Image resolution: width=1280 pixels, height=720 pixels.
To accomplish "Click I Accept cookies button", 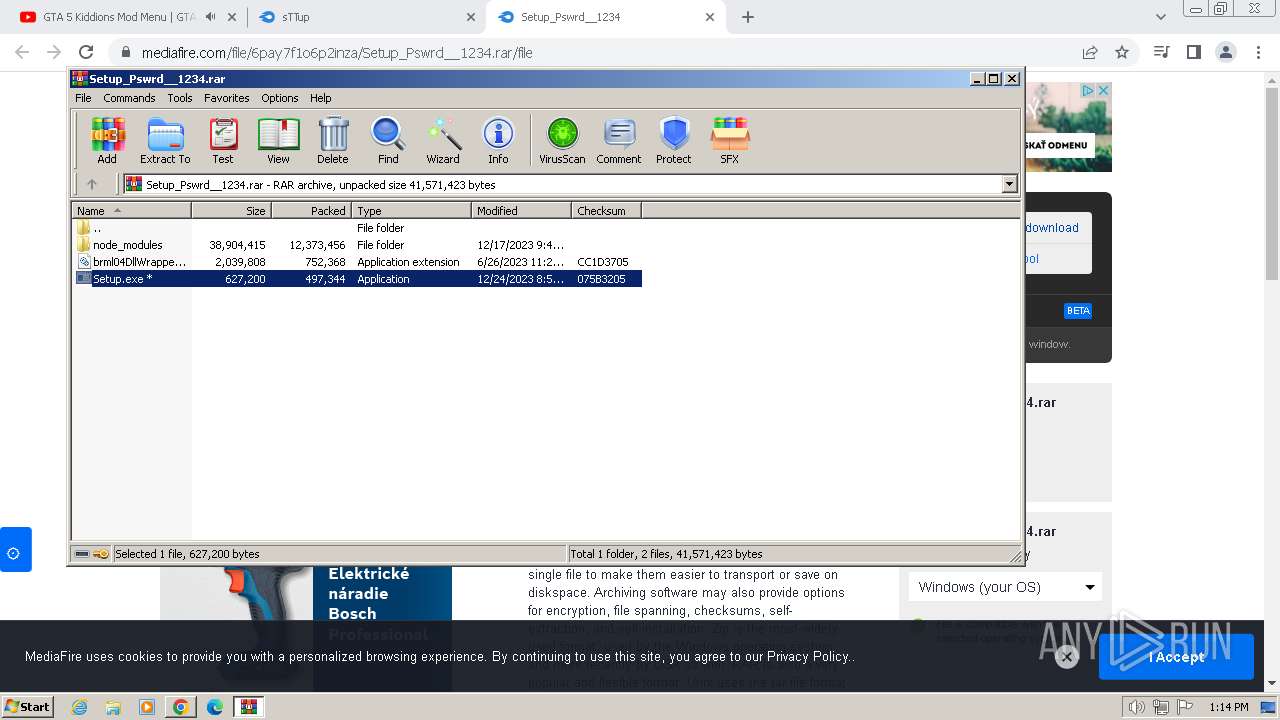I will click(x=1176, y=657).
